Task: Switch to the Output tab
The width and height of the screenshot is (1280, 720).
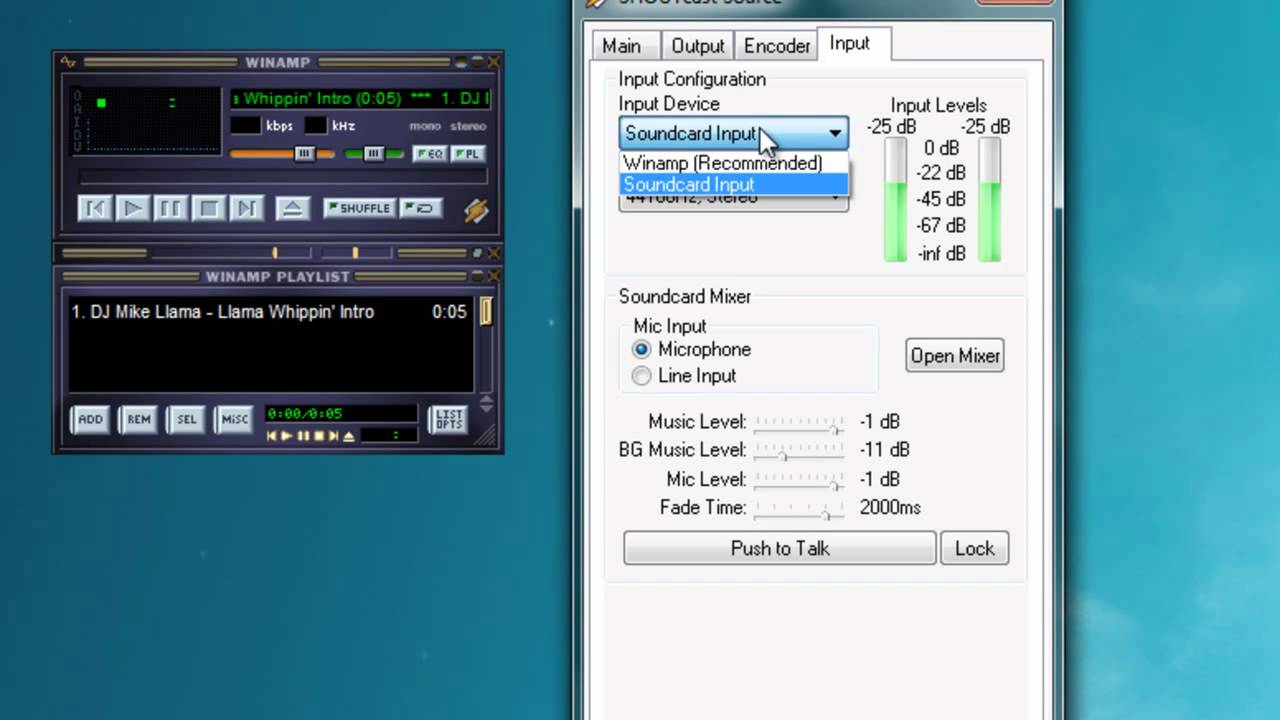Action: pyautogui.click(x=698, y=46)
